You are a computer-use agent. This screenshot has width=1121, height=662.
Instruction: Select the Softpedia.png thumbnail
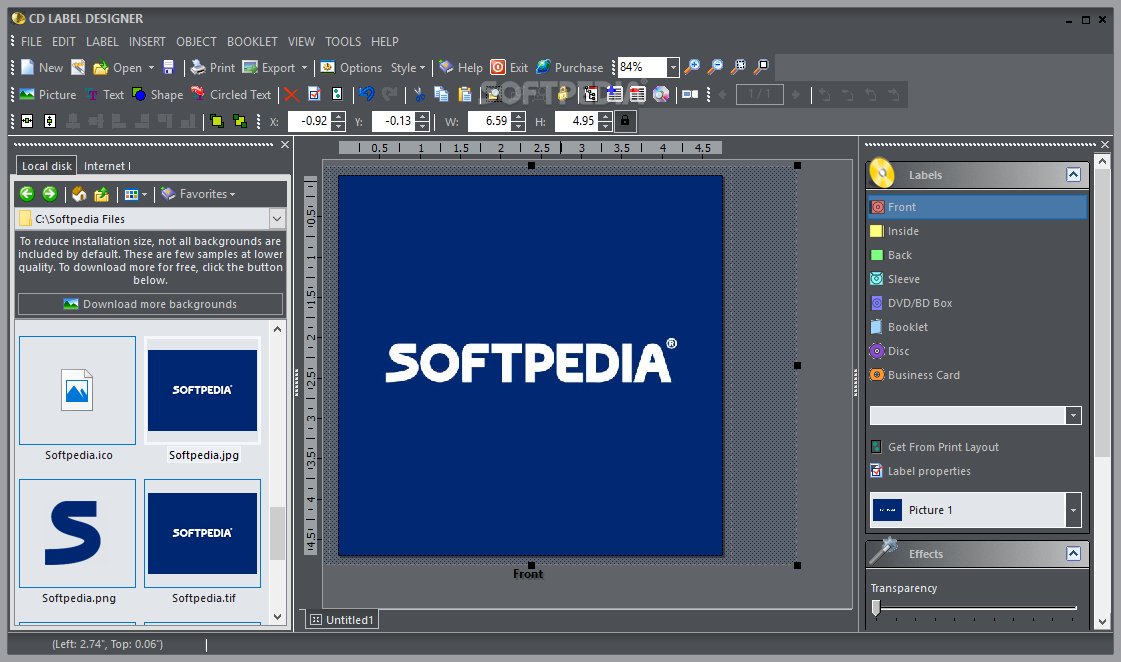tap(78, 533)
